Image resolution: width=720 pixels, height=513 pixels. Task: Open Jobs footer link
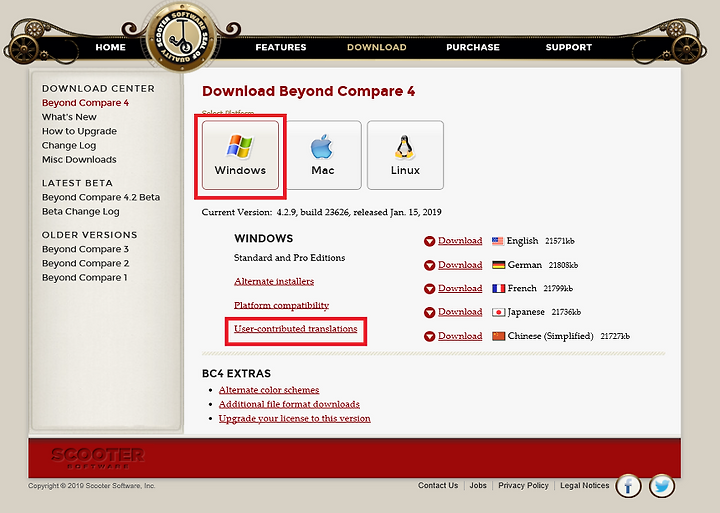(478, 485)
